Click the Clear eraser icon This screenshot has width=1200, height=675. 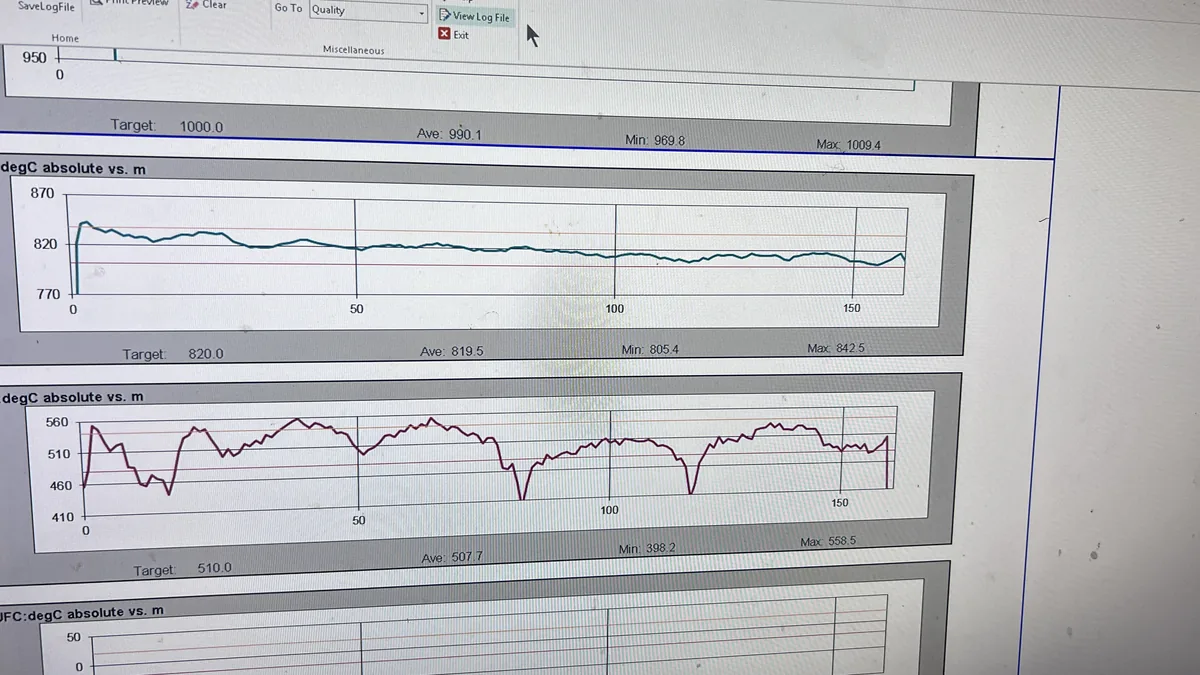pos(191,4)
